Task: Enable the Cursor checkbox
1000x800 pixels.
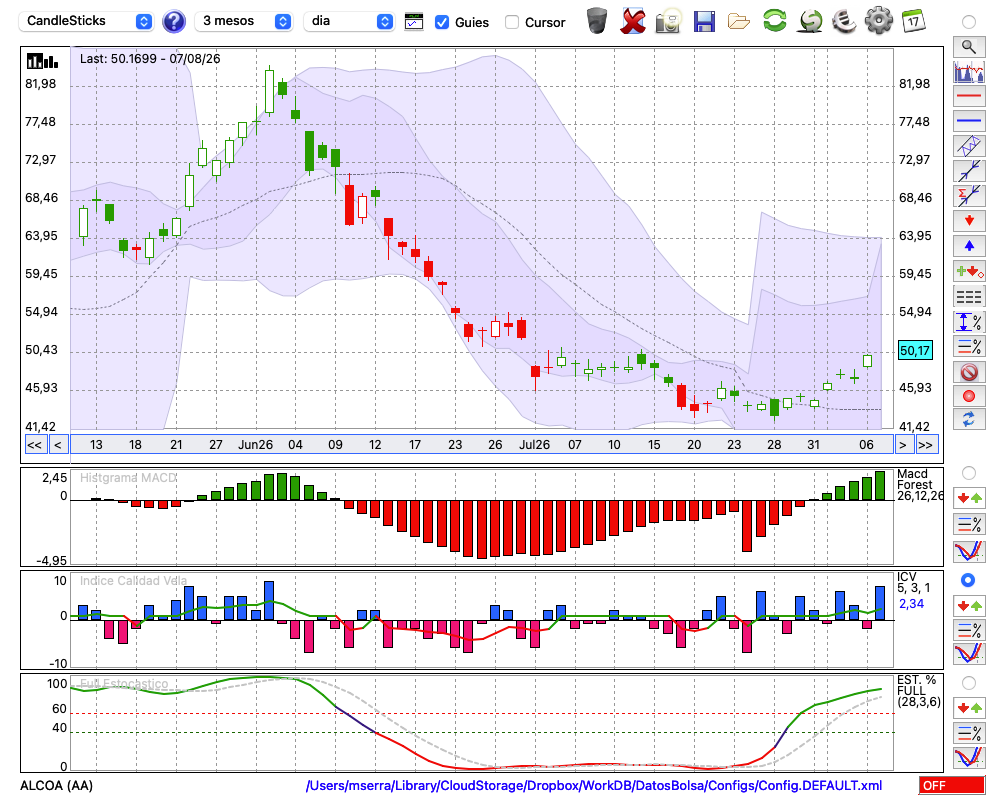Action: point(511,22)
